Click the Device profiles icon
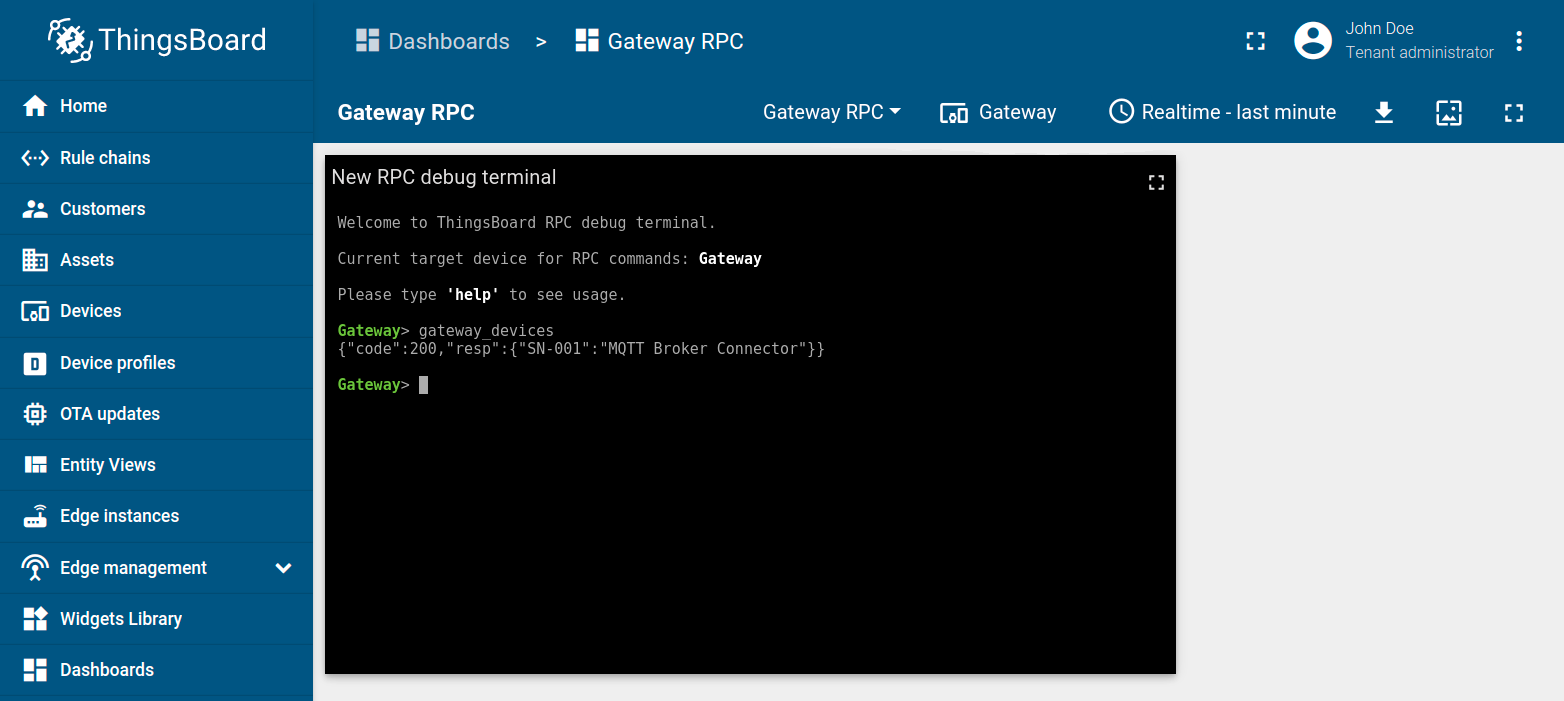The image size is (1564, 701). point(35,363)
